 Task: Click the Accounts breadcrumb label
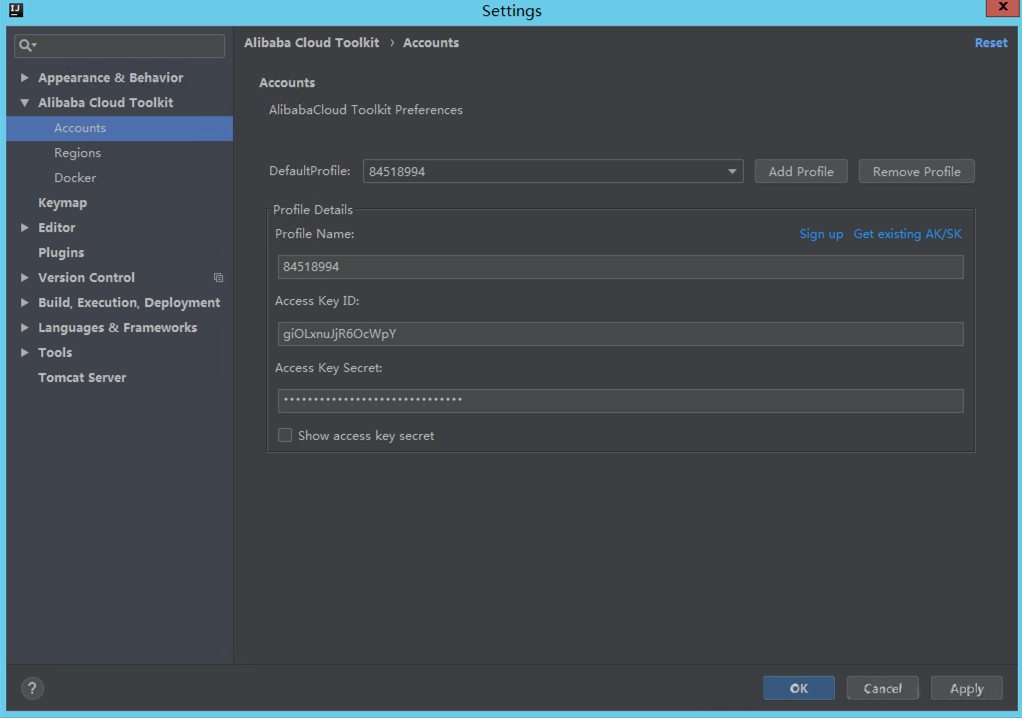(431, 43)
